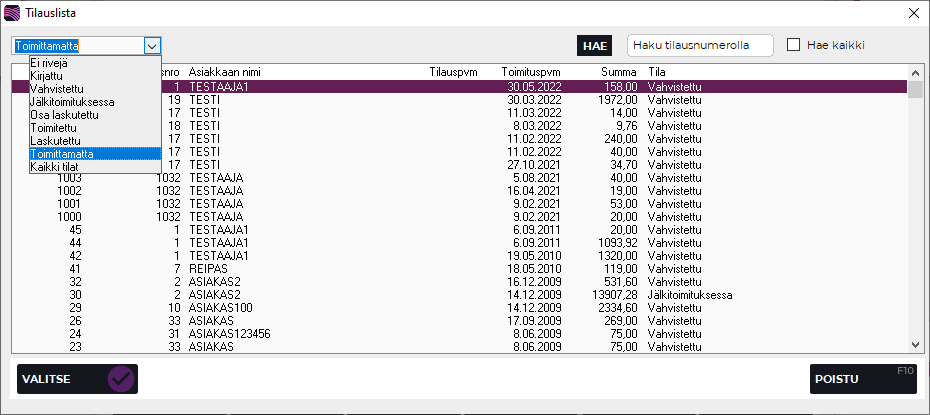The height and width of the screenshot is (415, 930).
Task: Sort by the Summa column header
Action: (x=619, y=72)
